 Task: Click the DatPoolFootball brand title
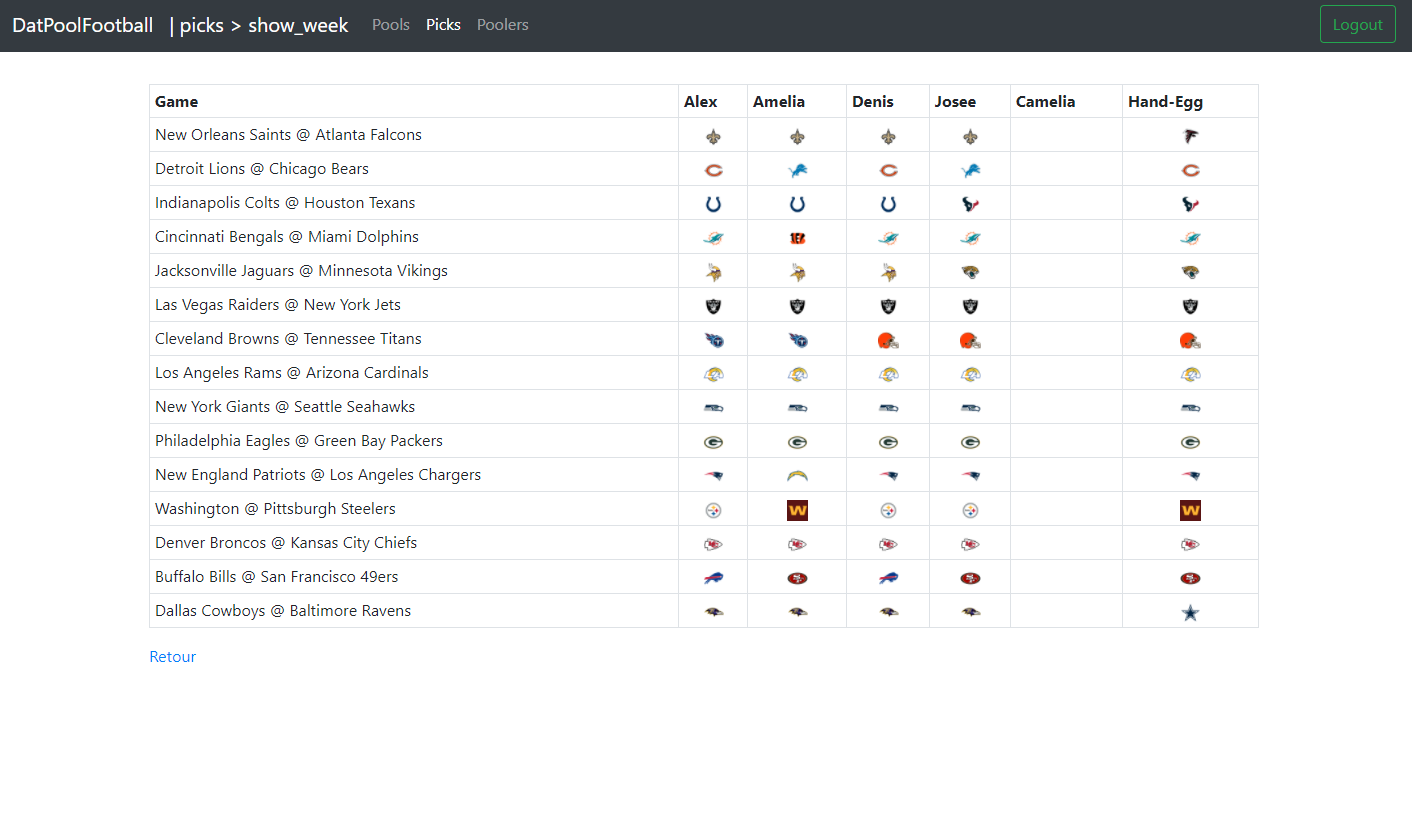coord(83,25)
